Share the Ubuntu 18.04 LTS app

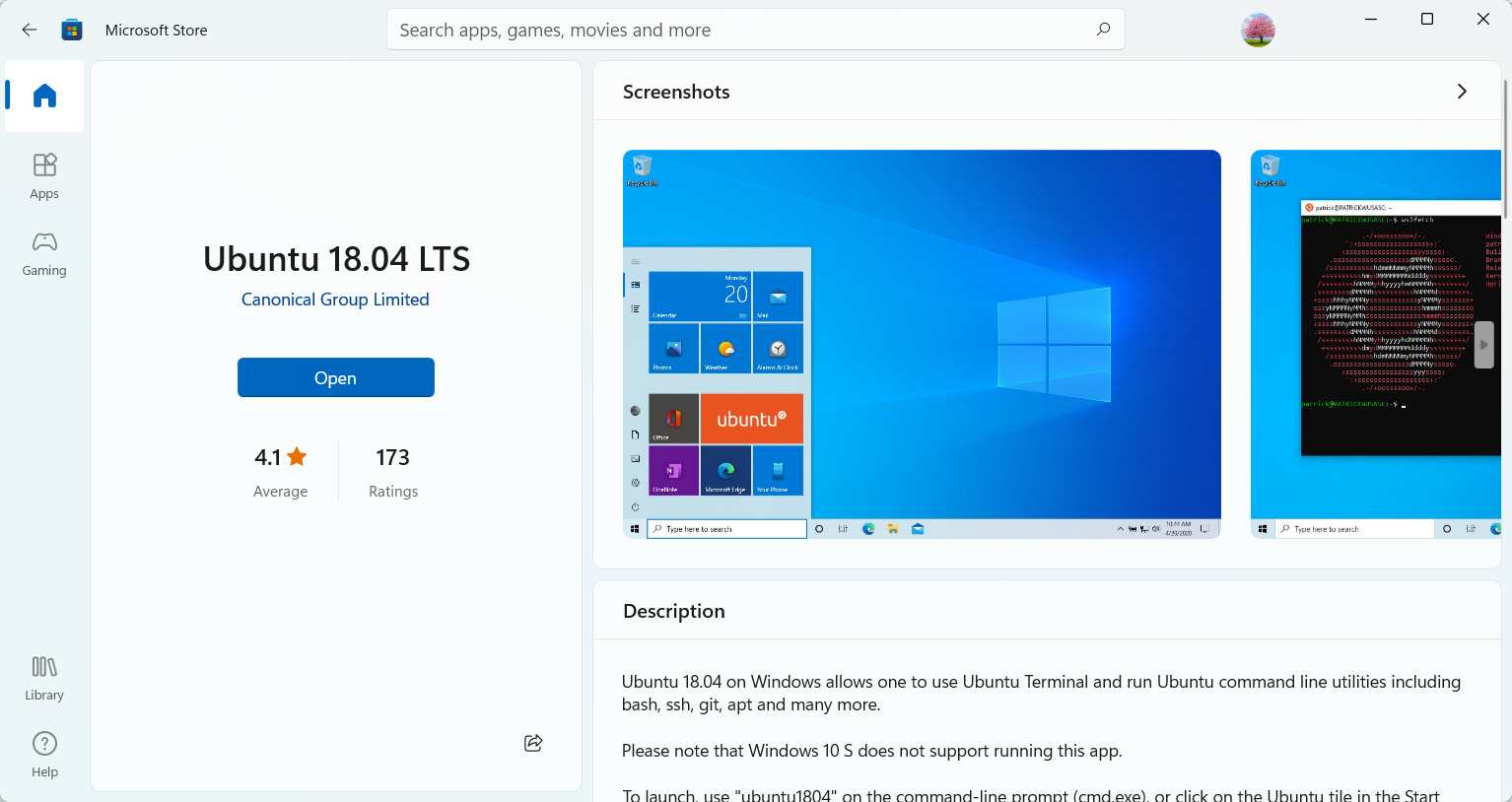[x=532, y=743]
